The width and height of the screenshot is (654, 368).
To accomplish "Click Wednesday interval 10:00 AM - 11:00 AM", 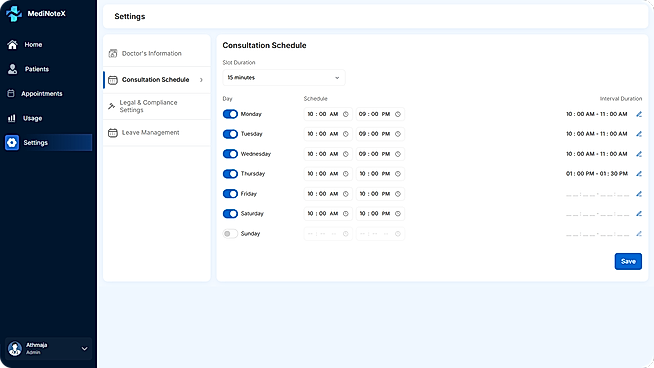I will point(596,154).
